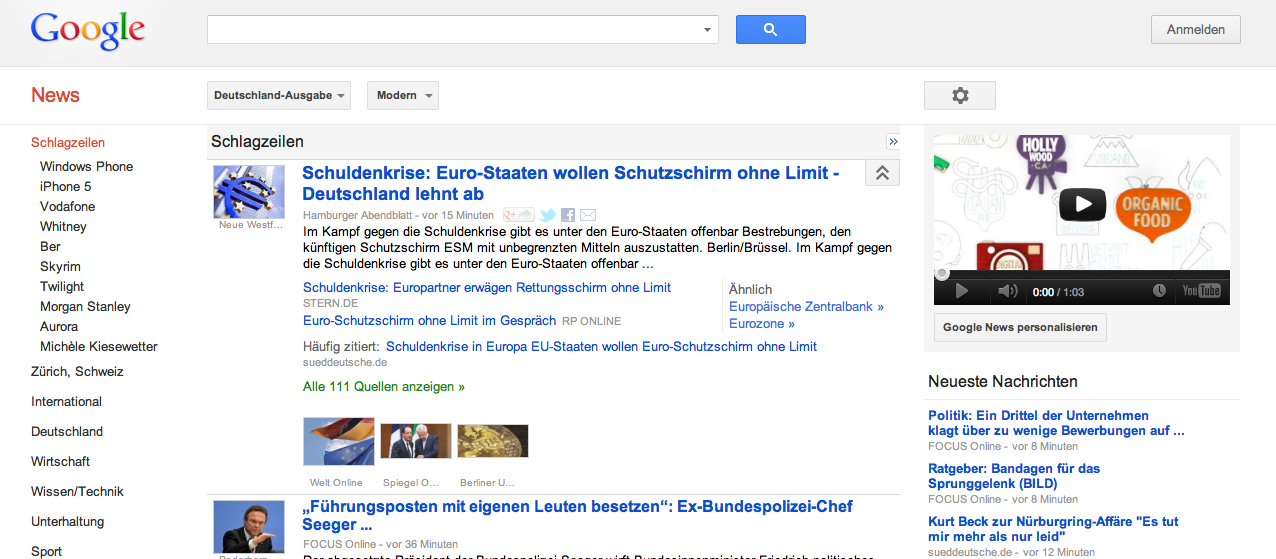Open the Welt Online flag thumbnail
Screen dimensions: 1276x559
point(338,442)
